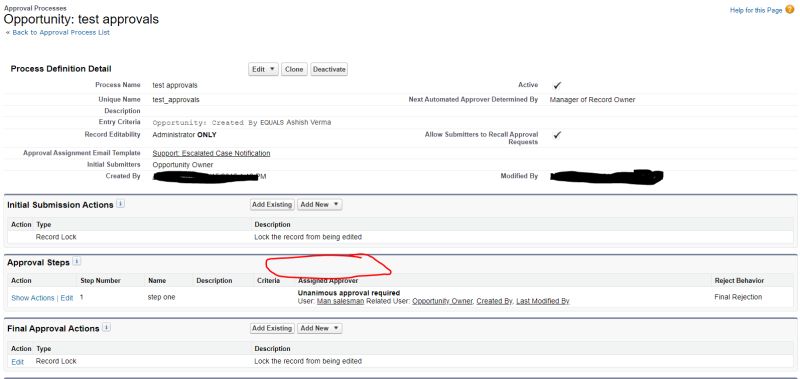This screenshot has height=379, width=800.
Task: Click the 'step one' name cell
Action: 161,297
